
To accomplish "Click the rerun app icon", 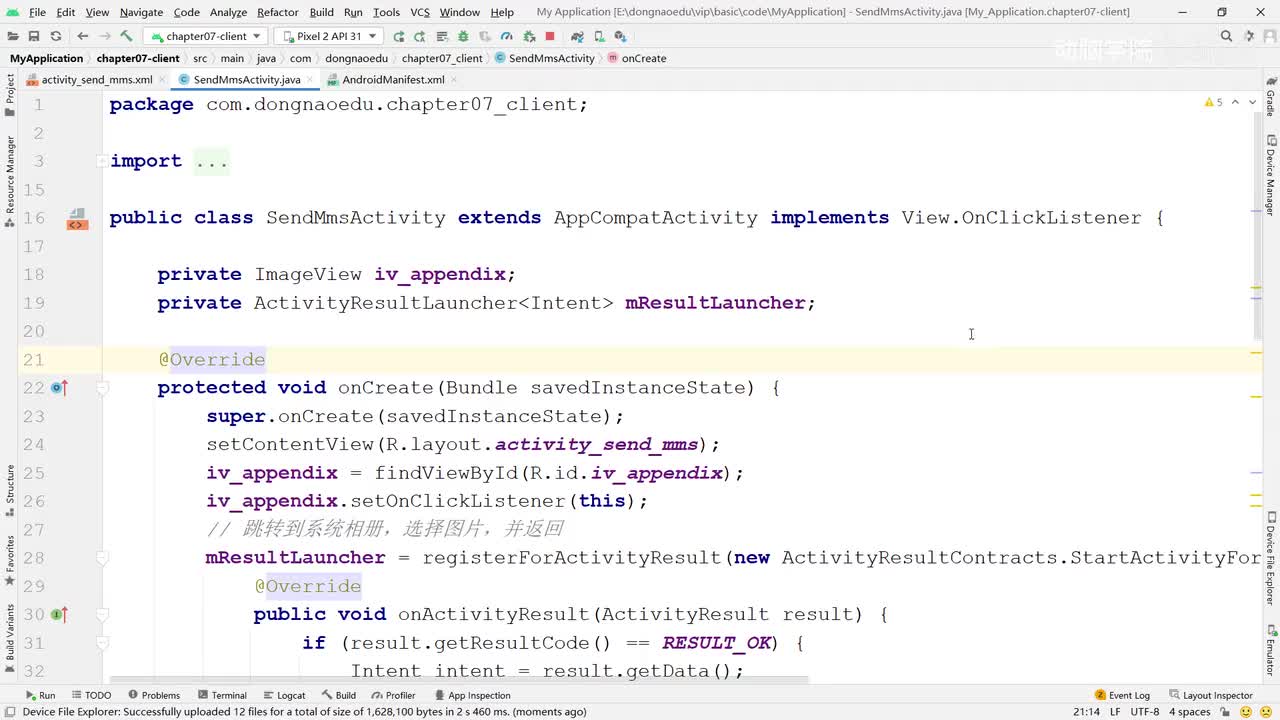I will pyautogui.click(x=399, y=36).
